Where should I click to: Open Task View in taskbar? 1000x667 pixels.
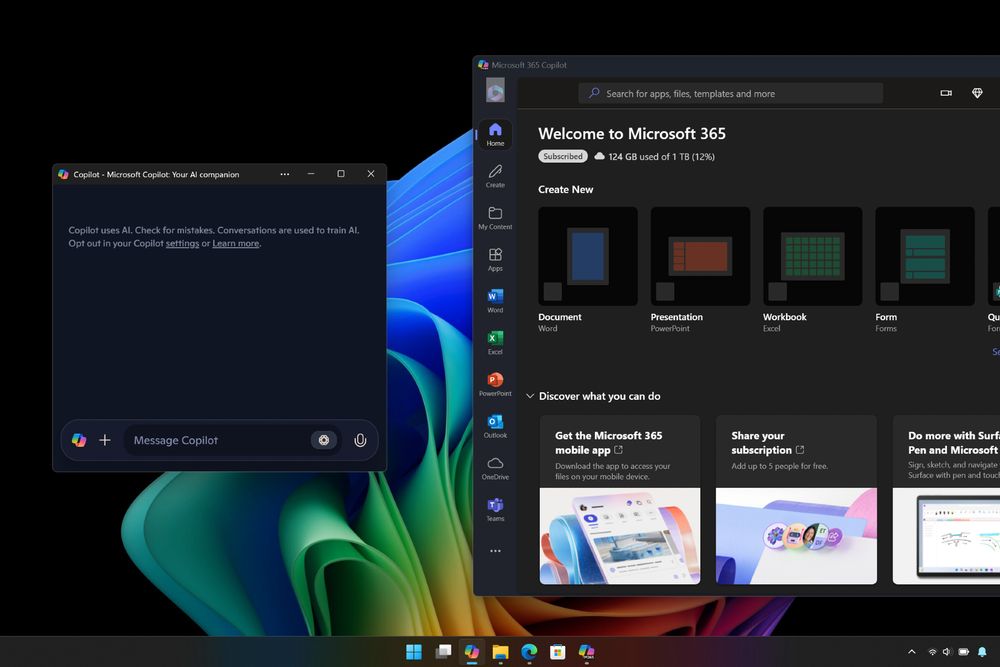coord(443,652)
